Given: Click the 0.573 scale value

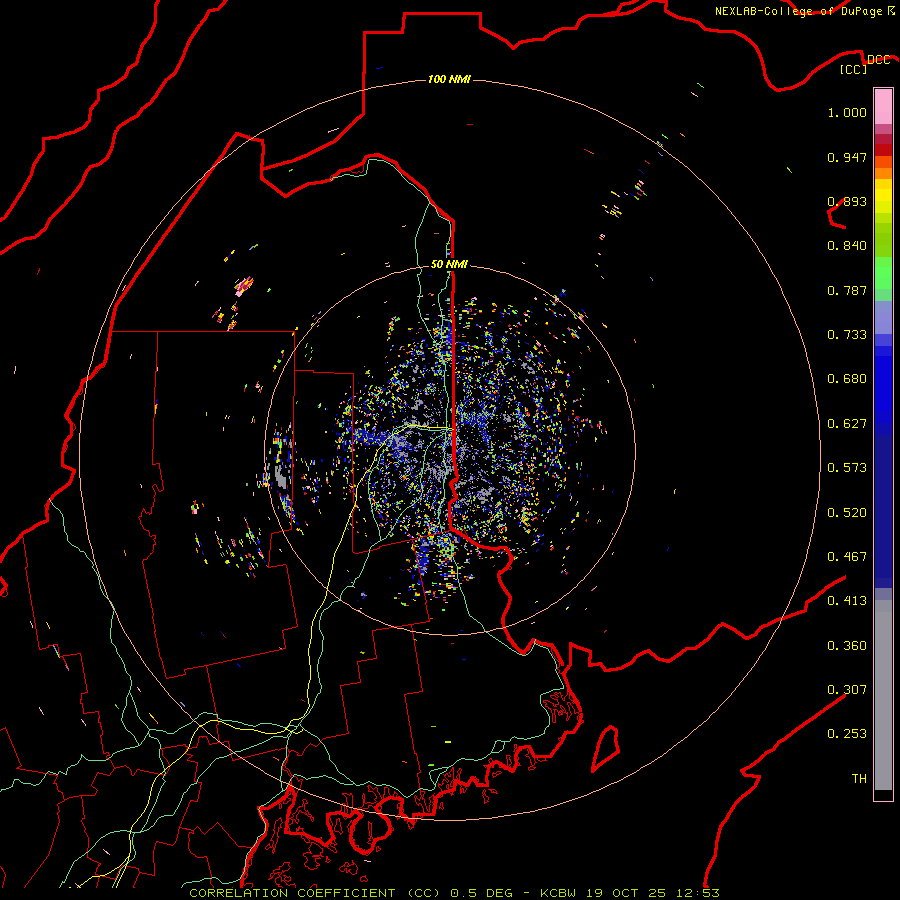Looking at the screenshot, I should pos(847,468).
